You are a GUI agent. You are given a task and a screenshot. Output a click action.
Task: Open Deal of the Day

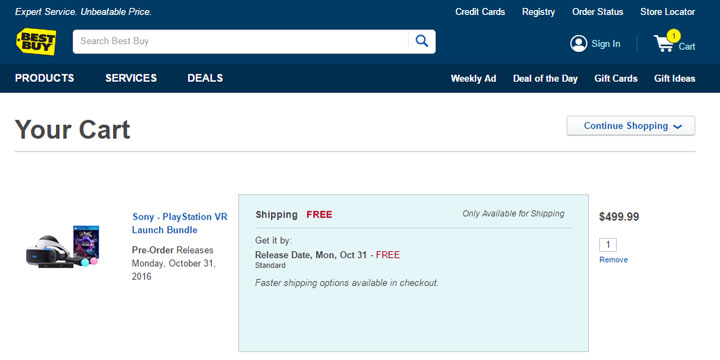(x=545, y=79)
